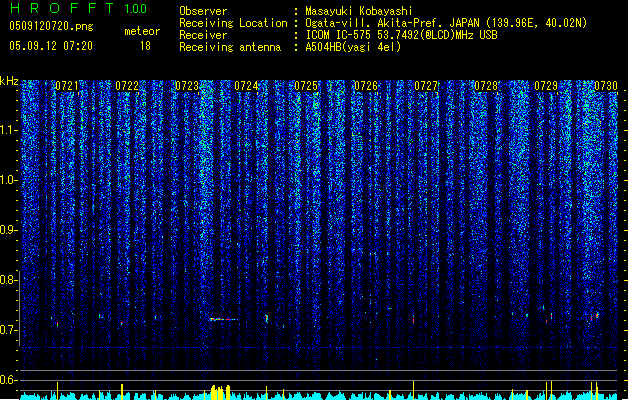Click the kHz axis unit label
Image resolution: width=629 pixels, height=400 pixels.
(x=9, y=81)
